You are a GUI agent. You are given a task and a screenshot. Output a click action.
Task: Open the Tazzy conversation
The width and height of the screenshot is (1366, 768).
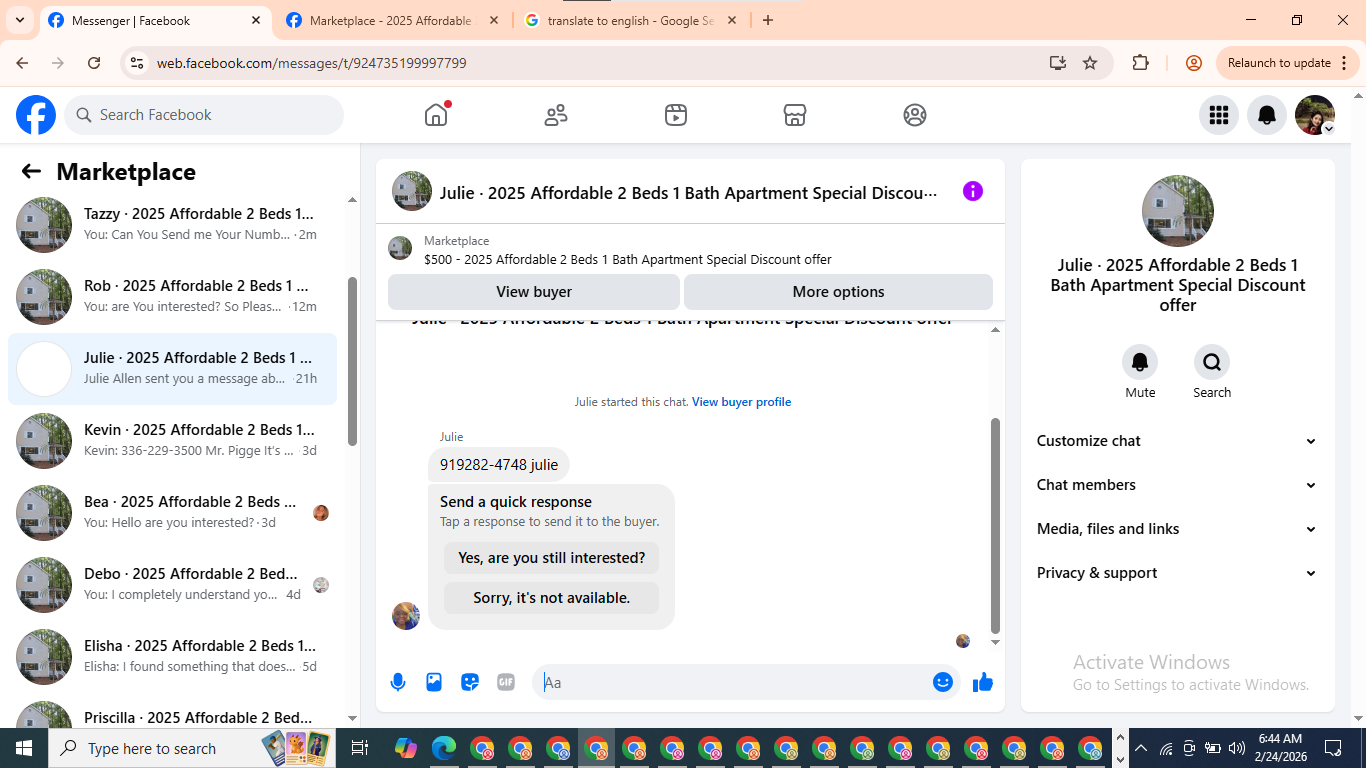[x=172, y=225]
